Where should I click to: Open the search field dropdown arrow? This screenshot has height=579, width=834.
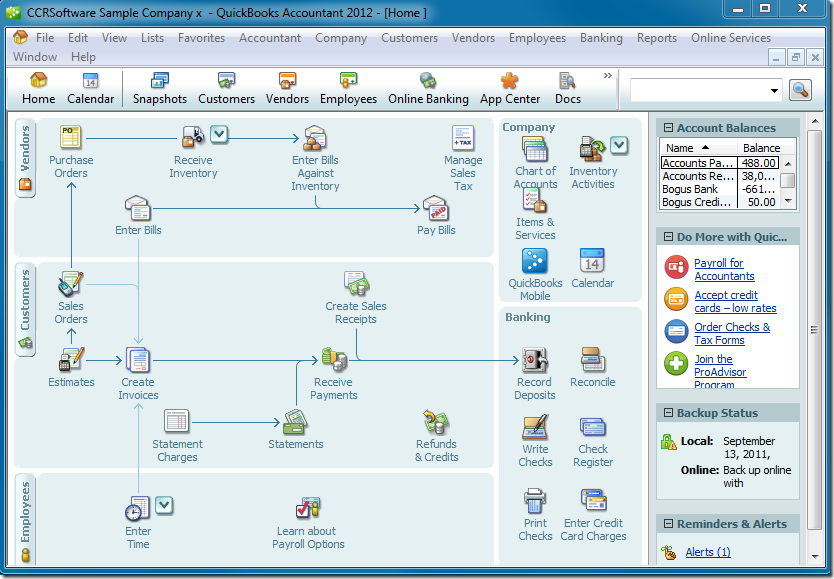774,91
